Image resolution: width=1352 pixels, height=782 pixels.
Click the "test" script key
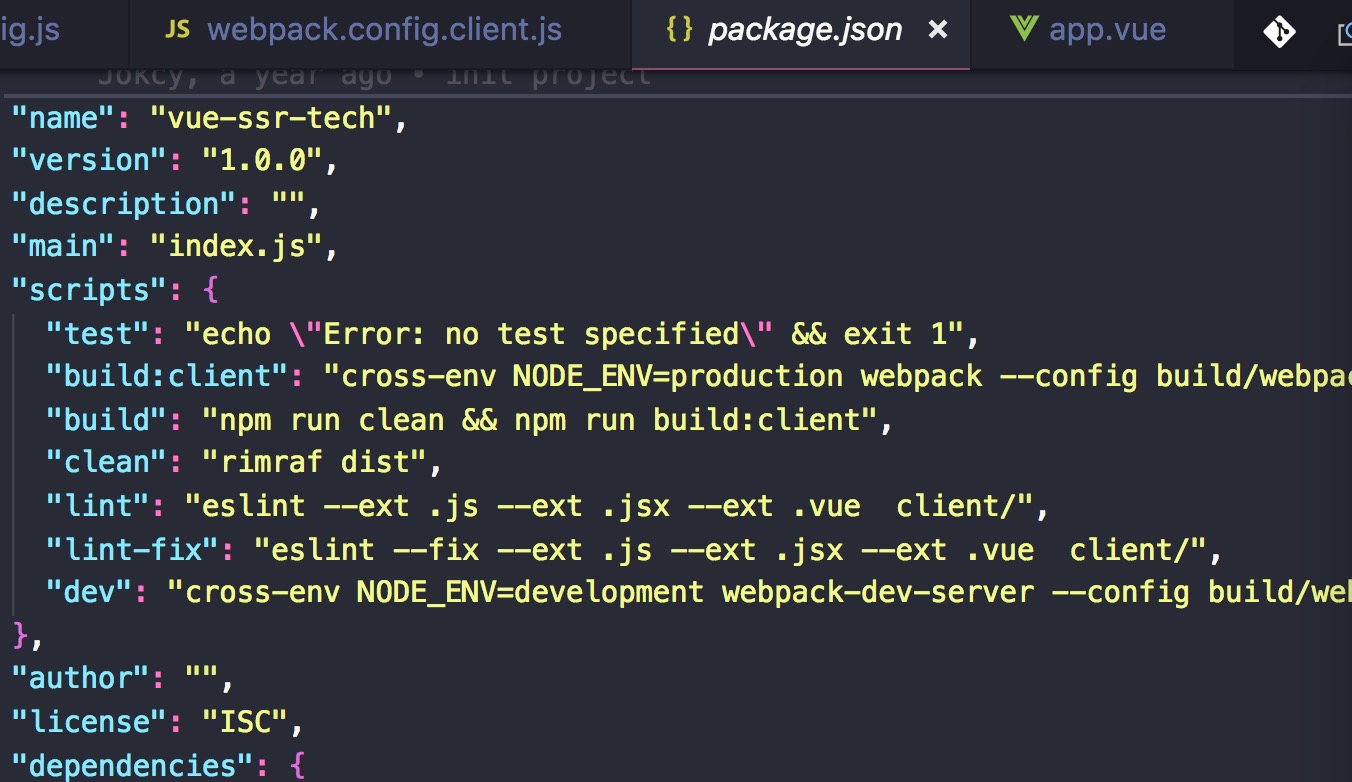pos(99,334)
